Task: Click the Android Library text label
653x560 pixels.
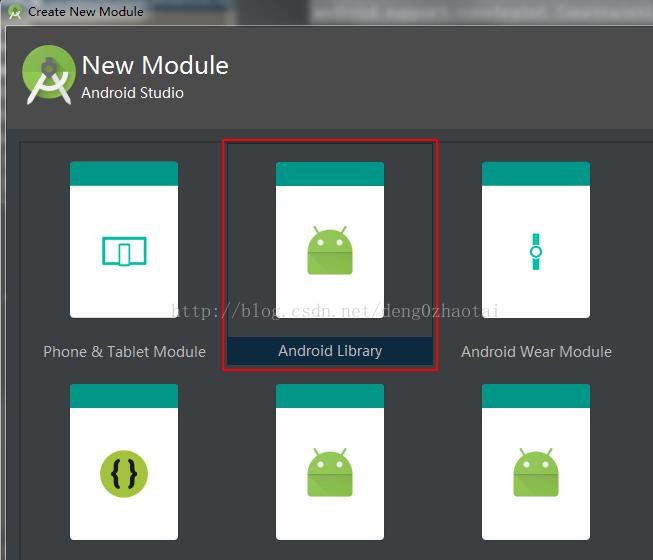Action: [x=330, y=351]
